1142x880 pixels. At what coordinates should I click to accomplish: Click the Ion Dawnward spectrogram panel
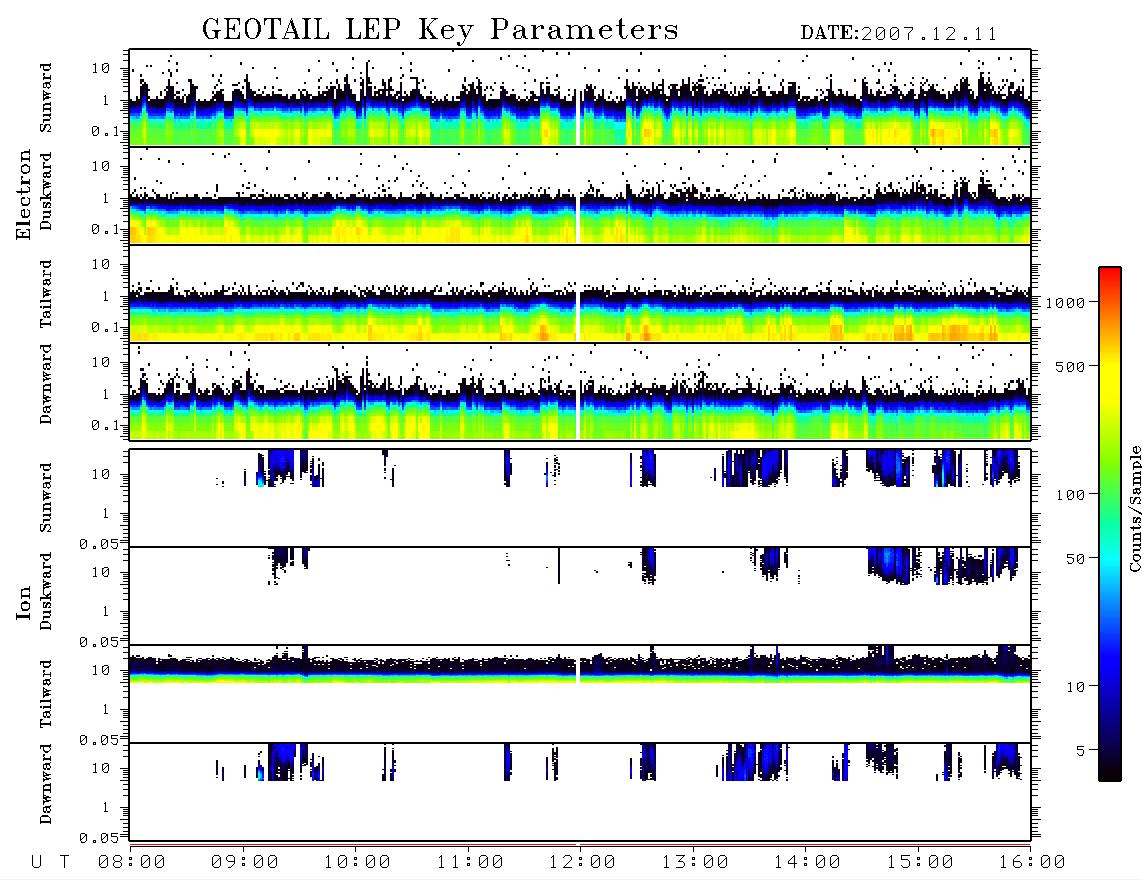pyautogui.click(x=580, y=792)
